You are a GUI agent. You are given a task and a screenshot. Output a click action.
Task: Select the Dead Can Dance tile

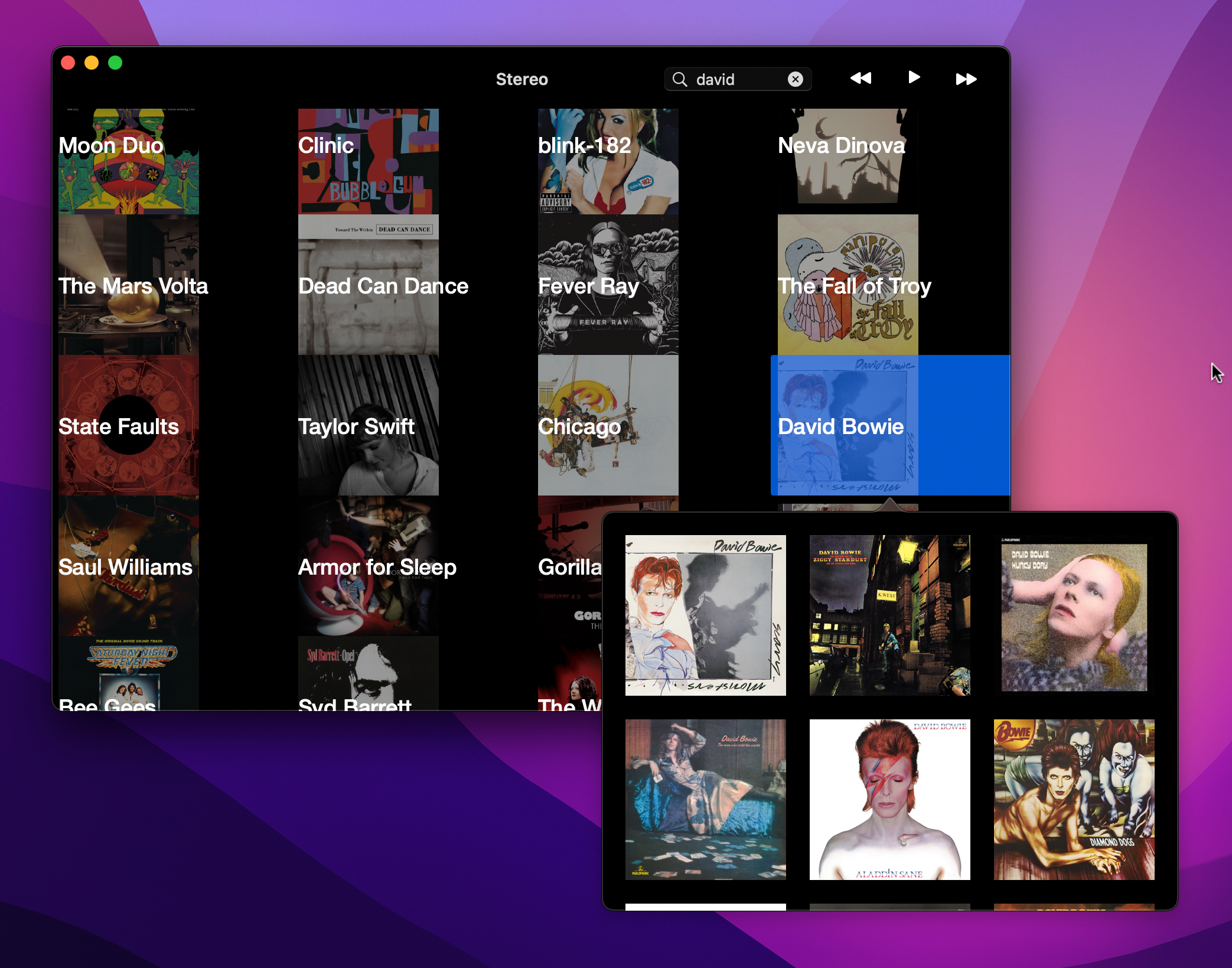369,285
